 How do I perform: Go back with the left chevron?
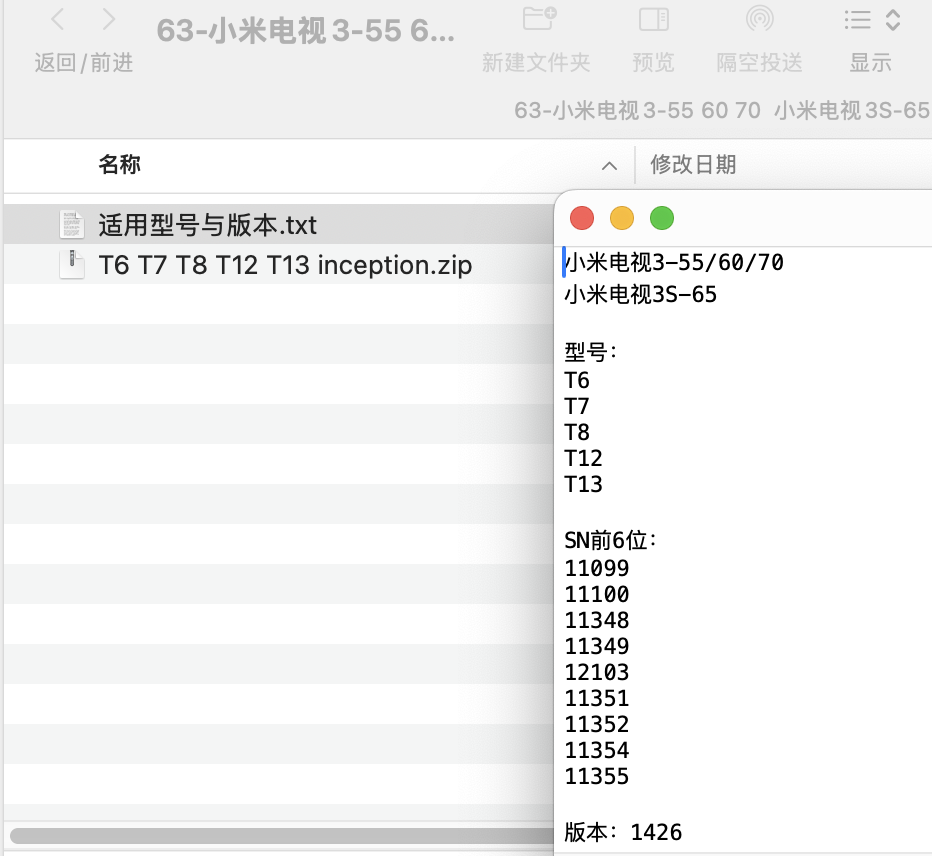(x=58, y=19)
